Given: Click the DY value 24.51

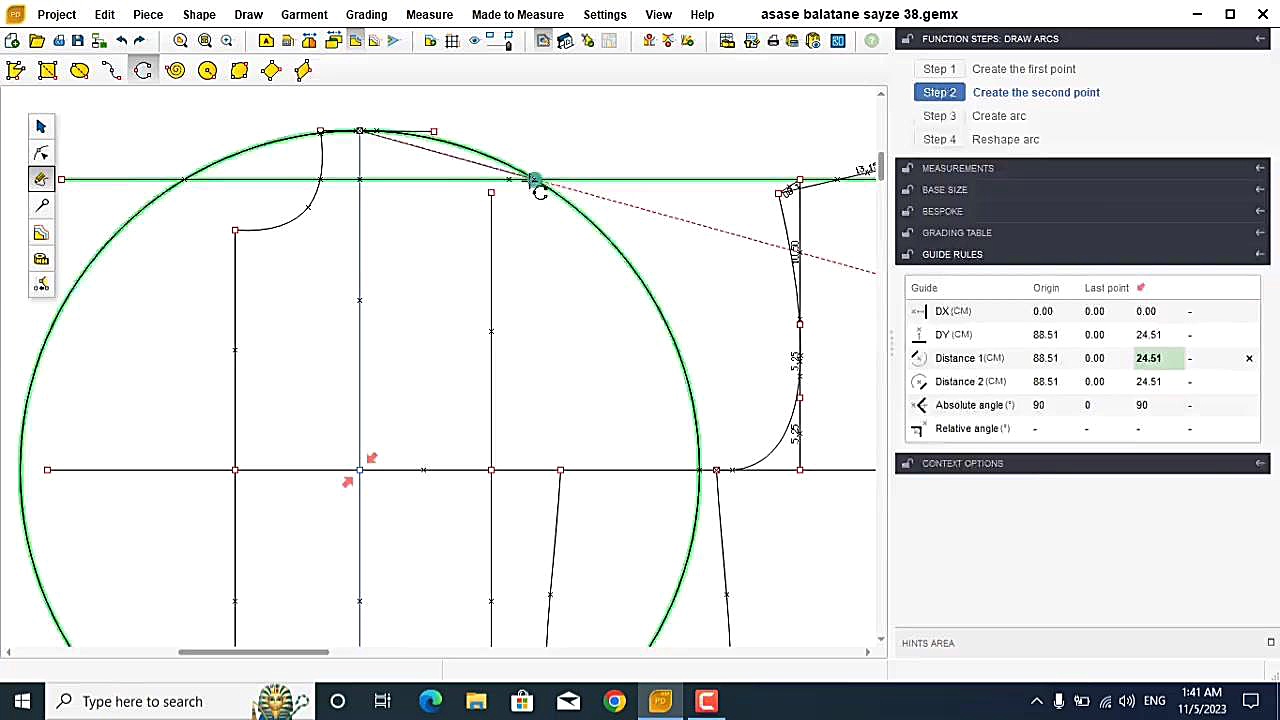Looking at the screenshot, I should [x=1148, y=335].
